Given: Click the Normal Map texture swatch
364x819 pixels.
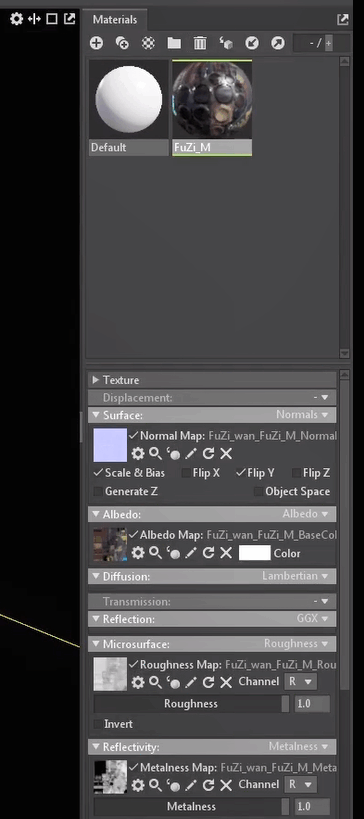Looking at the screenshot, I should [x=110, y=445].
